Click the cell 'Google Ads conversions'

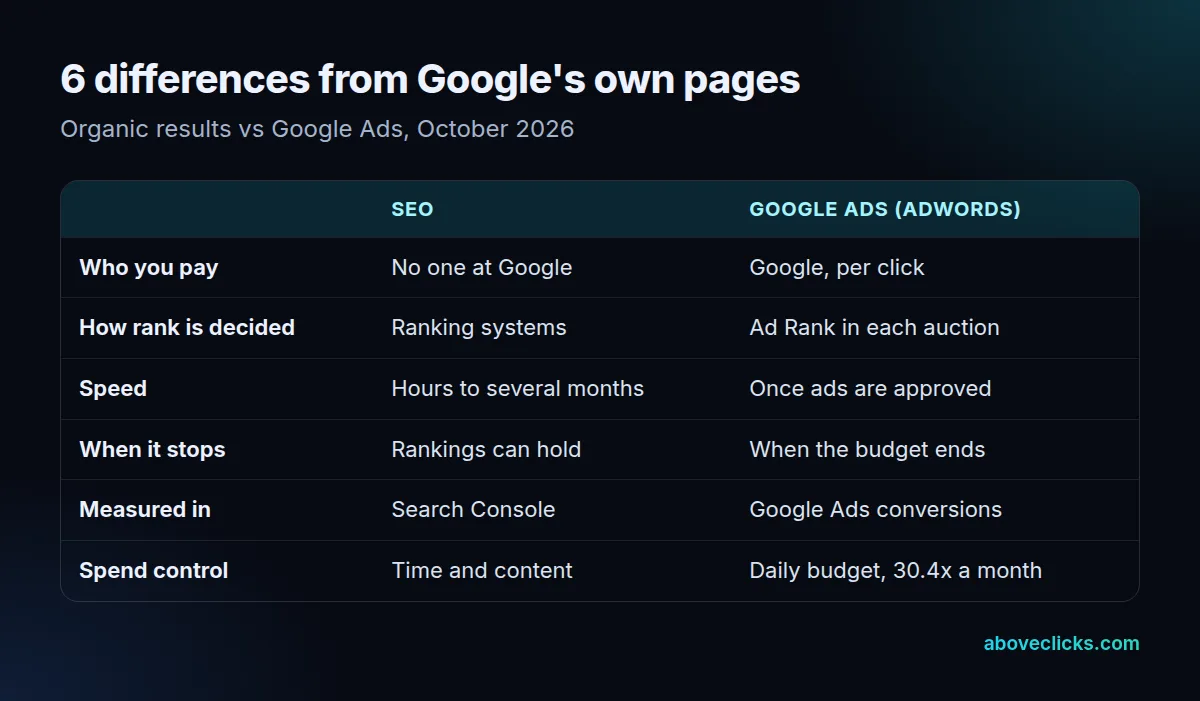coord(875,510)
